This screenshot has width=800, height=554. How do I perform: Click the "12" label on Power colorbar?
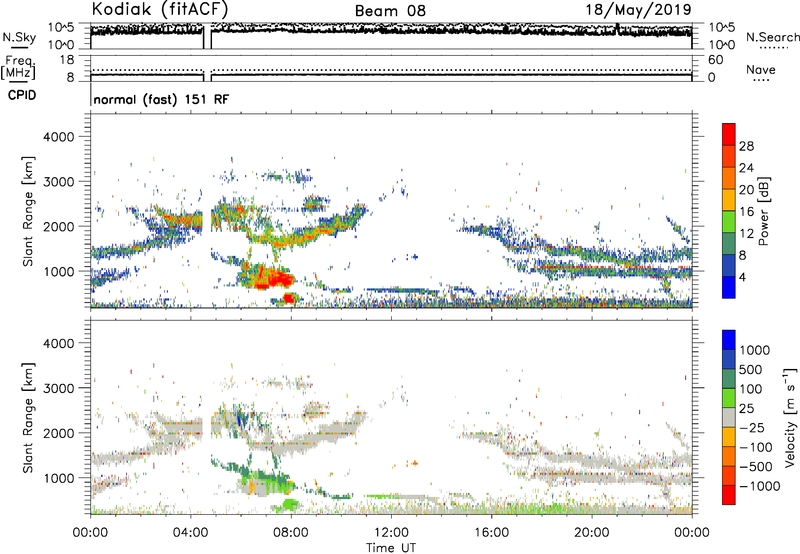[746, 234]
